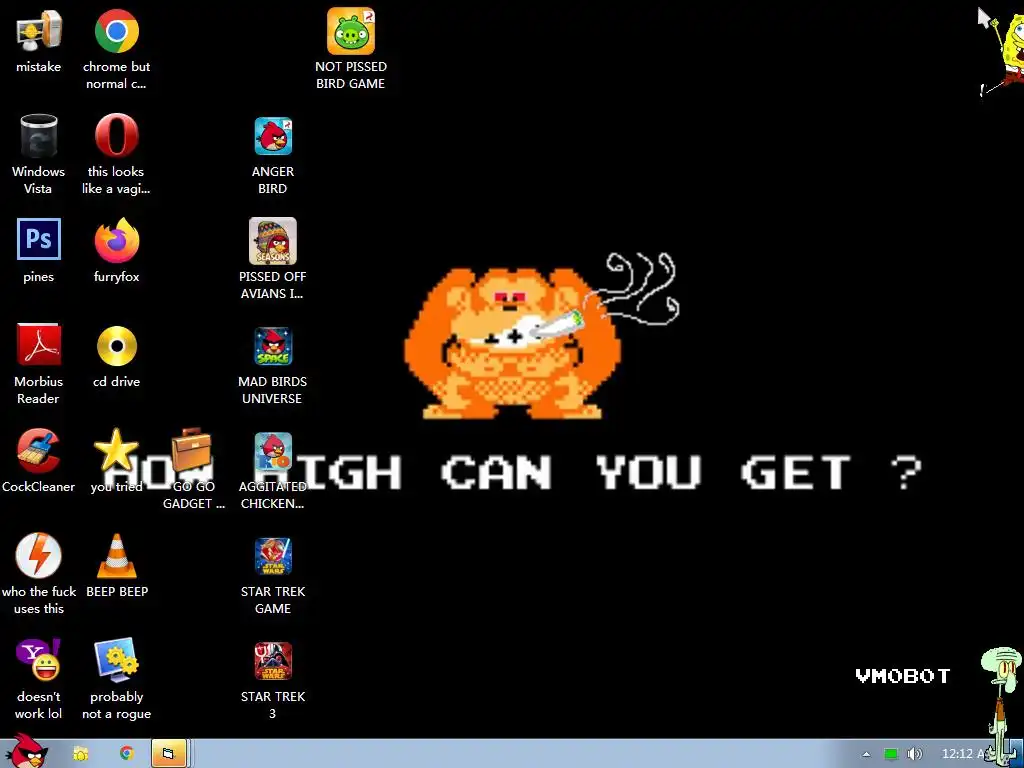Show hidden tray icons arrow
The height and width of the screenshot is (768, 1024).
[x=866, y=754]
